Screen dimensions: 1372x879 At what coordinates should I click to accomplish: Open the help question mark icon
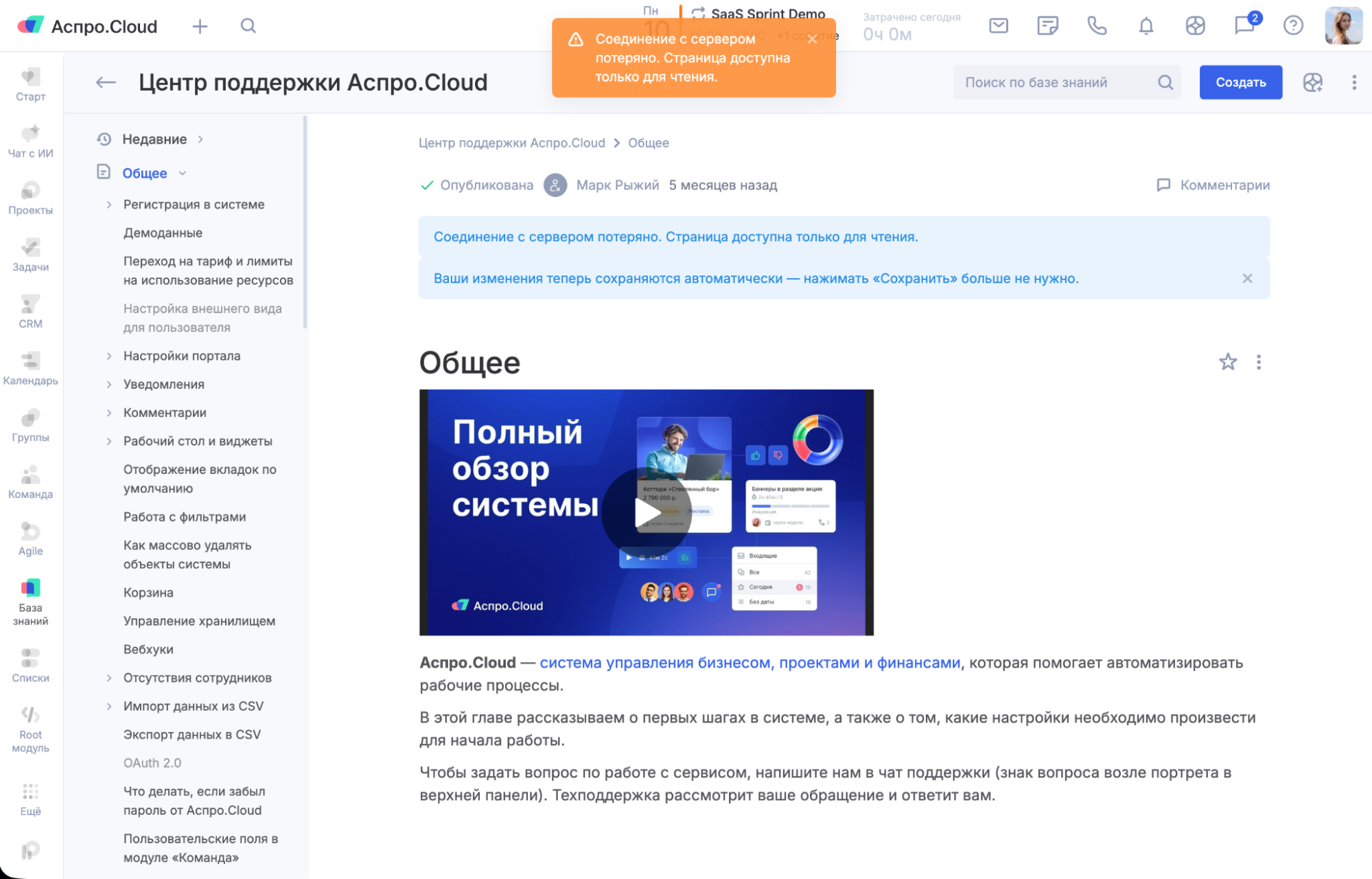[1293, 26]
